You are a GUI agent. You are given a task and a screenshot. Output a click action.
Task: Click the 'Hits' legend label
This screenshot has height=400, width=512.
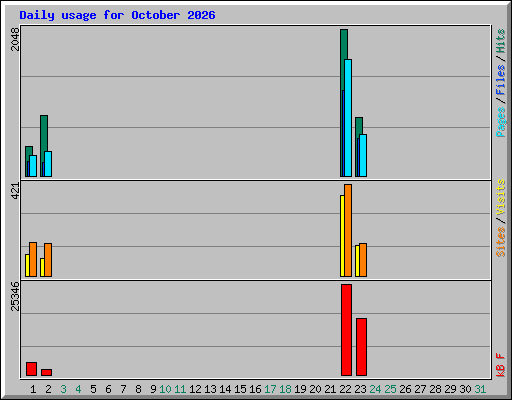(500, 41)
